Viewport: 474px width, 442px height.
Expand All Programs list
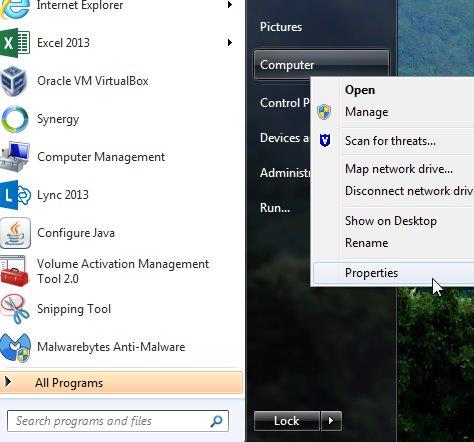[121, 383]
